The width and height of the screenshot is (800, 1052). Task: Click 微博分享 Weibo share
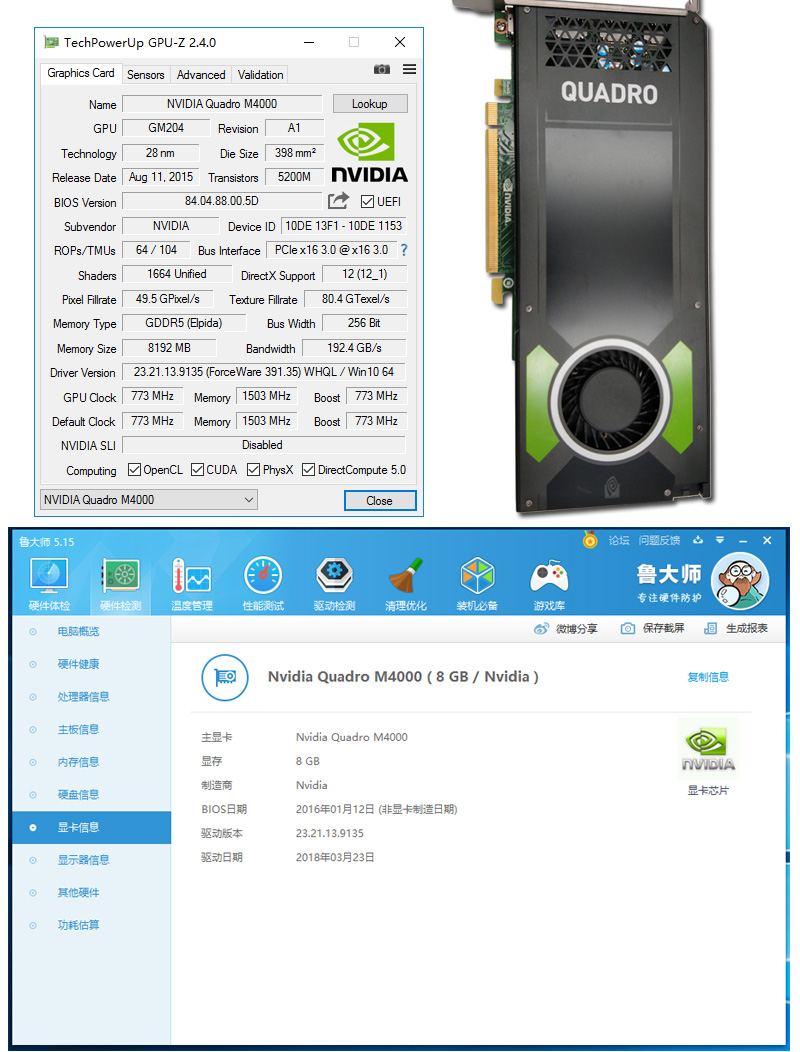[x=565, y=629]
